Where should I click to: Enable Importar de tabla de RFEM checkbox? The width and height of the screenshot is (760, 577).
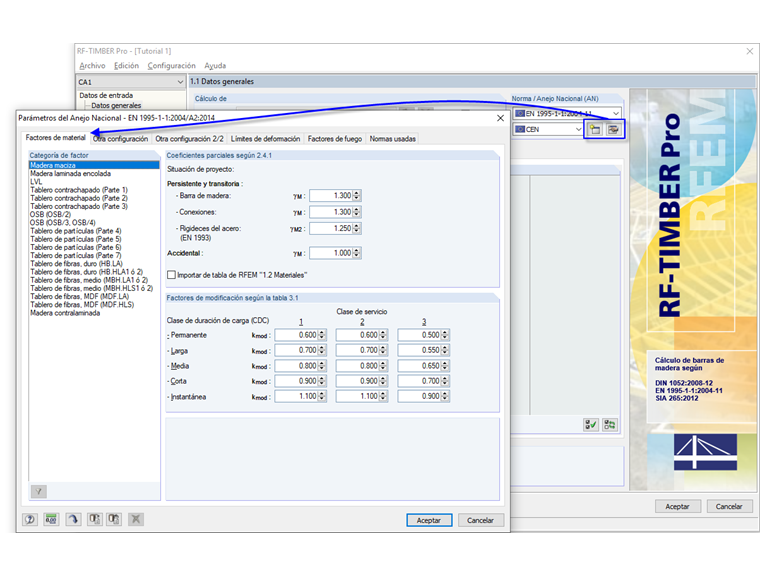coord(171,275)
